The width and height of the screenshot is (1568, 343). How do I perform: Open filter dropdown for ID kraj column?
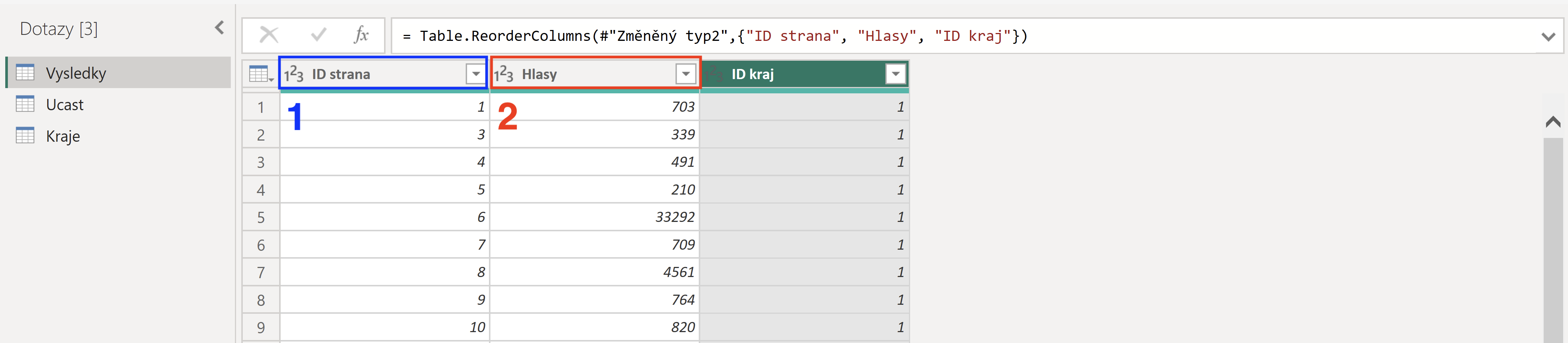(x=895, y=74)
